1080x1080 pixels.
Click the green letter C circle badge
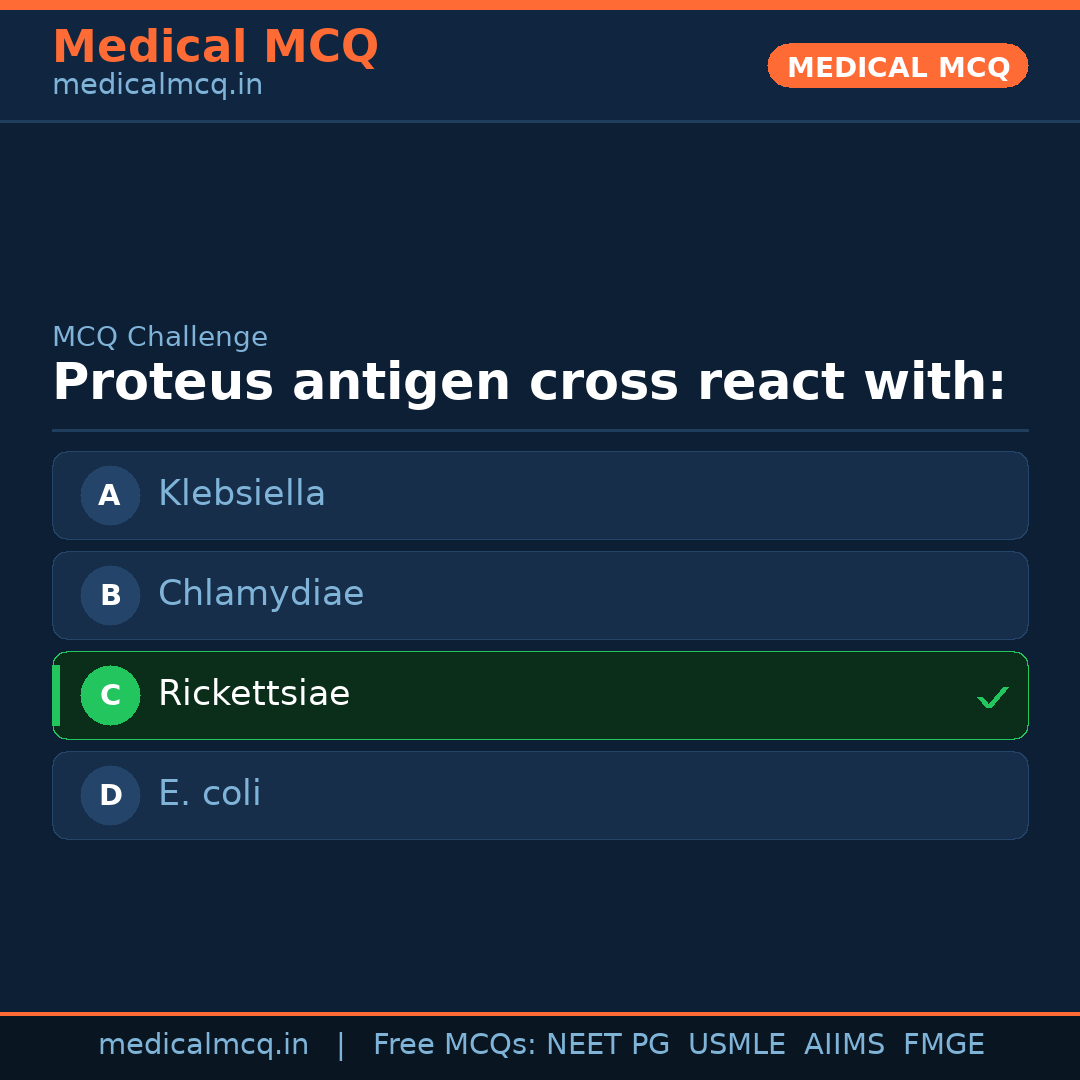pos(110,695)
